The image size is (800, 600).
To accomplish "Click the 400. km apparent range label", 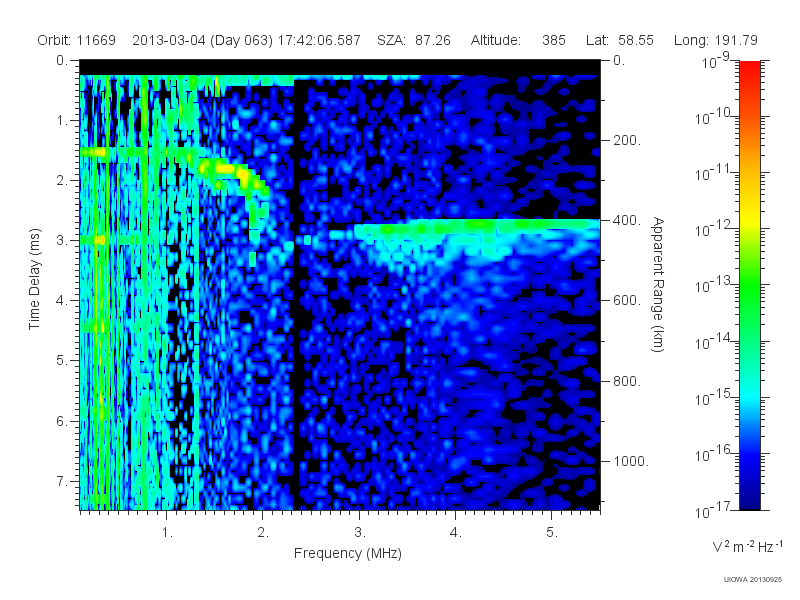I will (627, 220).
